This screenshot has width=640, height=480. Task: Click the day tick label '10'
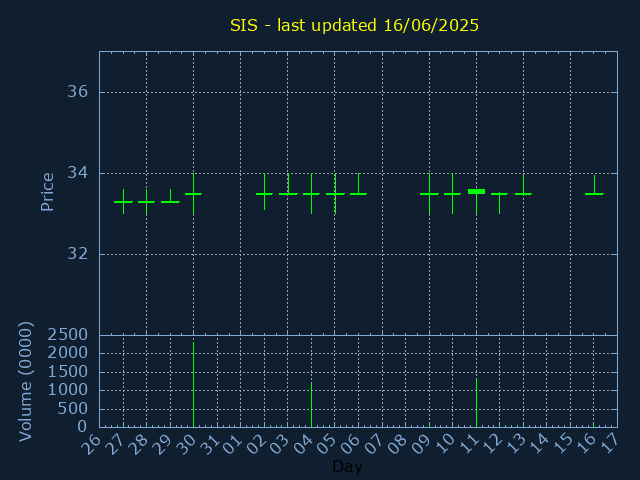[444, 444]
